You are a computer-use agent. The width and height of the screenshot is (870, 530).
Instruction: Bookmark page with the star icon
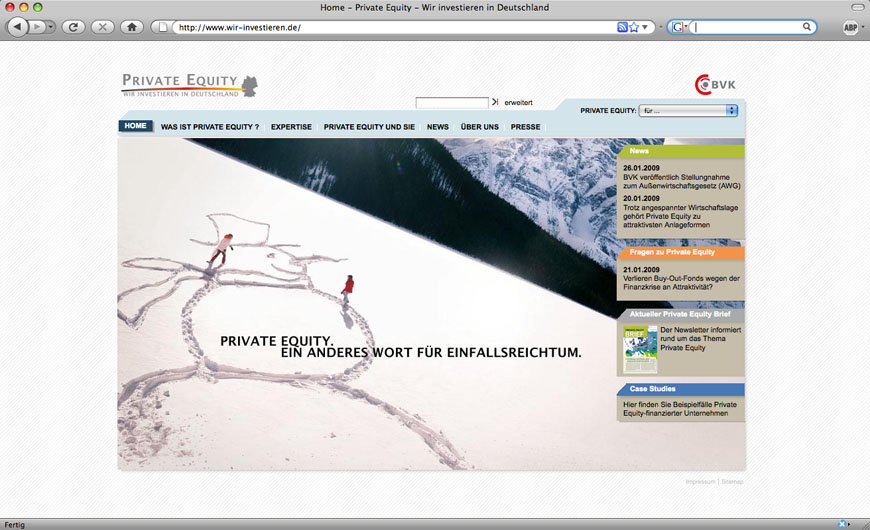pyautogui.click(x=634, y=27)
